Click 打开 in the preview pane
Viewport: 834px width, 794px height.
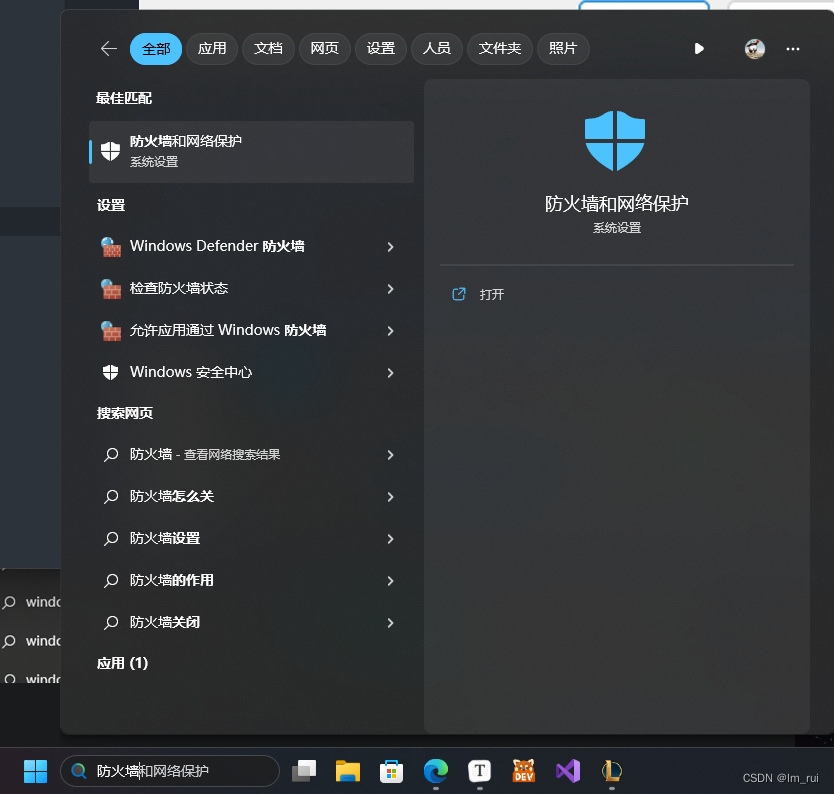[x=491, y=294]
